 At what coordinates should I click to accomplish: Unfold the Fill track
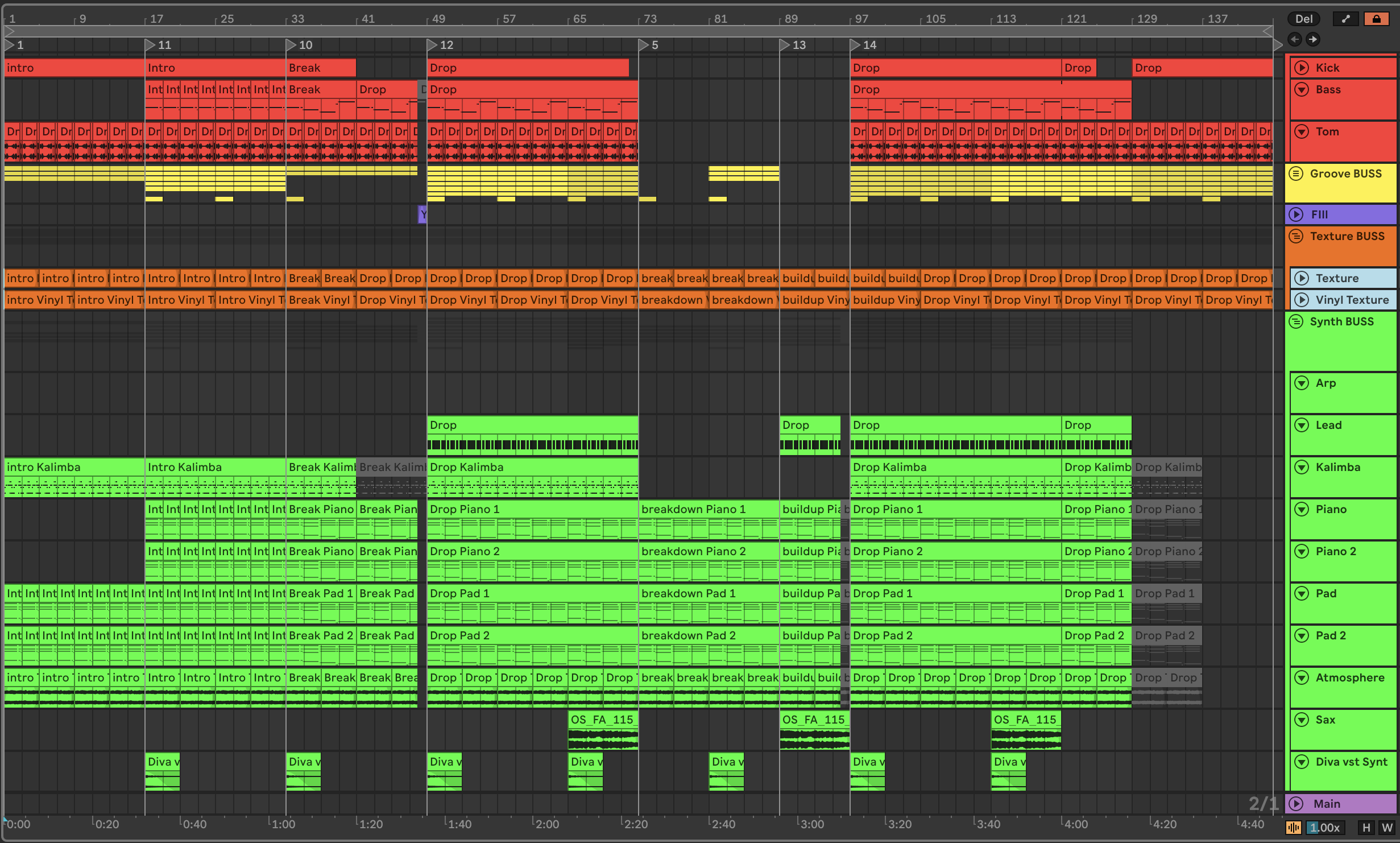pyautogui.click(x=1296, y=214)
